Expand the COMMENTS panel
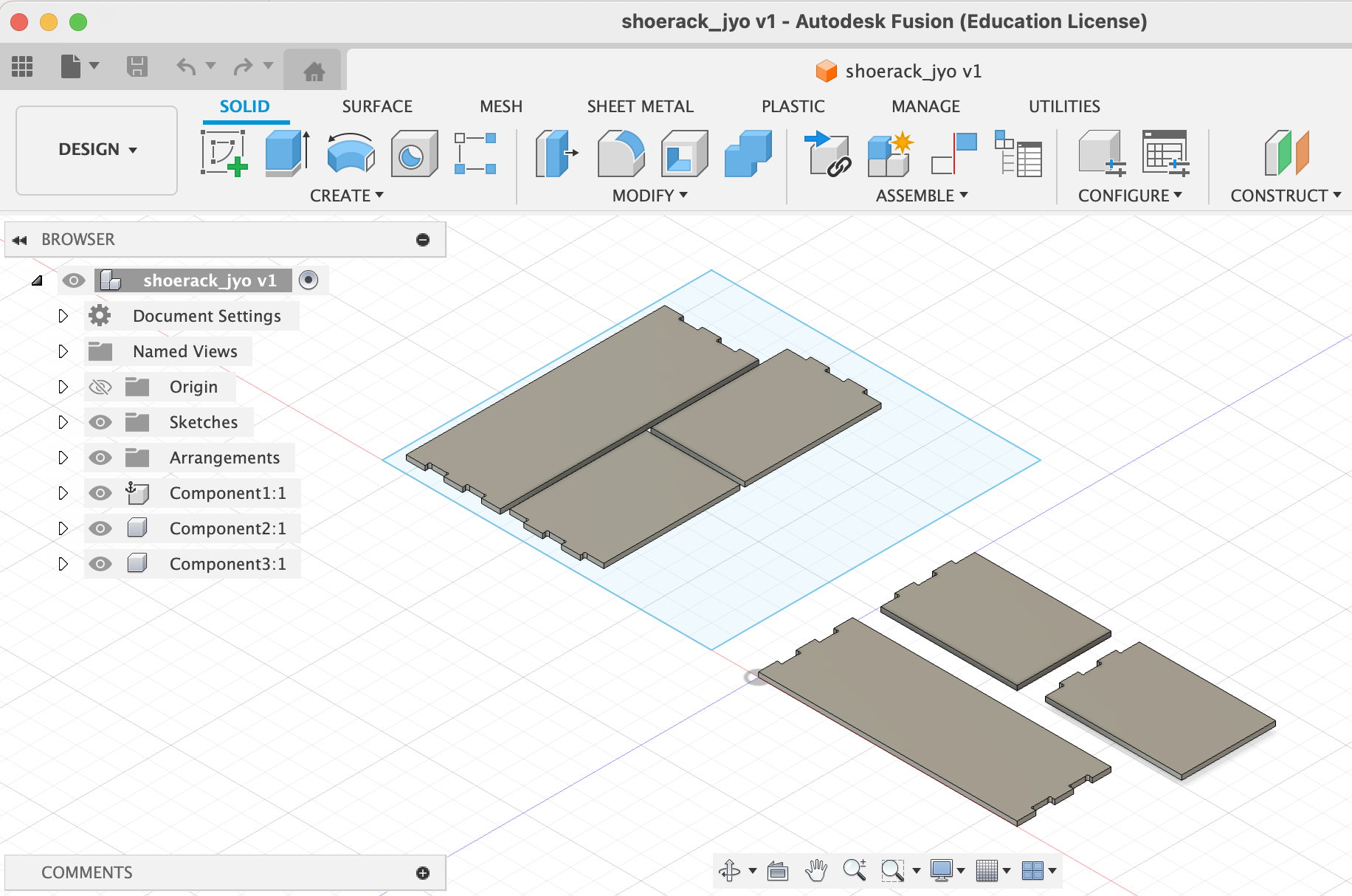1352x896 pixels. click(423, 873)
